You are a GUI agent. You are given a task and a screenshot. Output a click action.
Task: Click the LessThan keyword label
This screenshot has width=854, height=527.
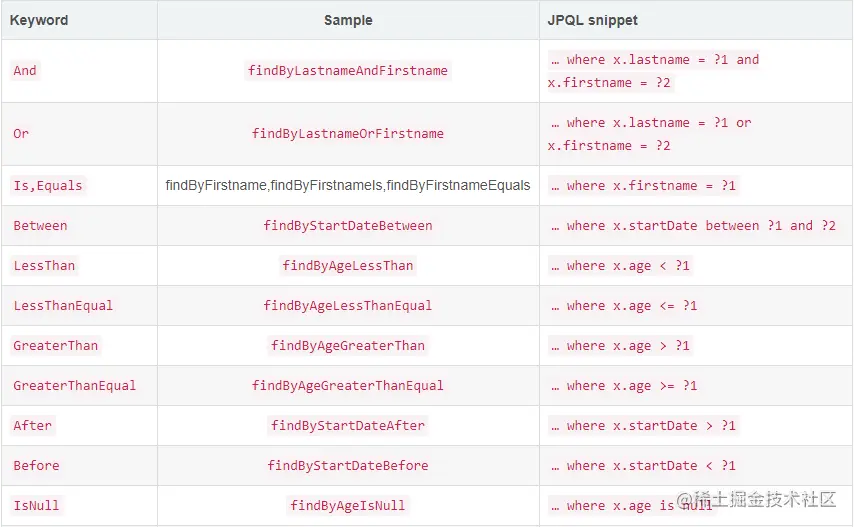coord(44,266)
